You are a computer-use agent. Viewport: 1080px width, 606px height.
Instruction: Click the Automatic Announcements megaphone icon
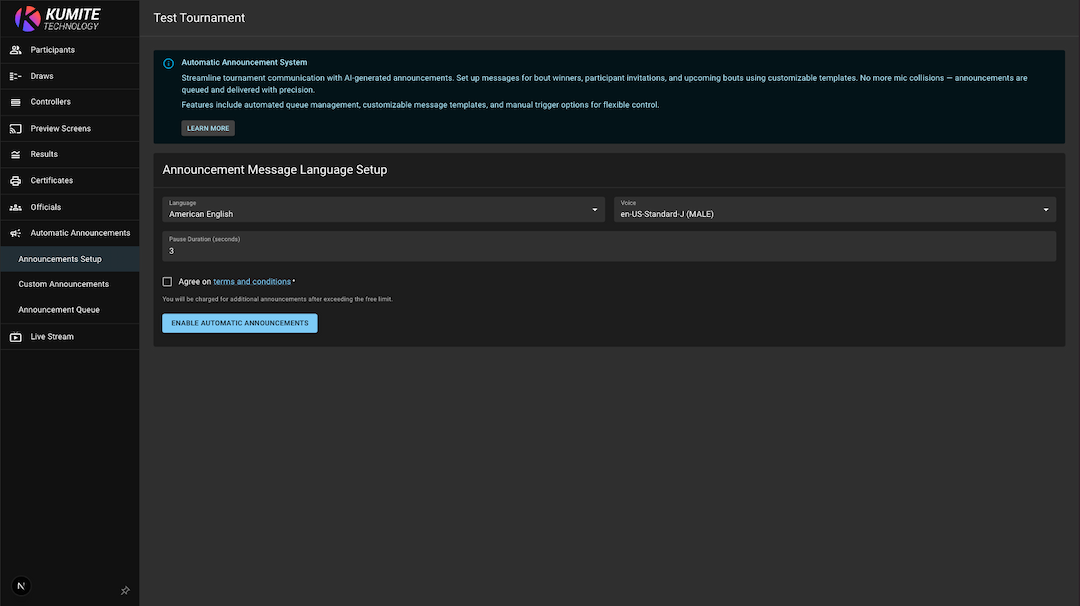tap(15, 233)
